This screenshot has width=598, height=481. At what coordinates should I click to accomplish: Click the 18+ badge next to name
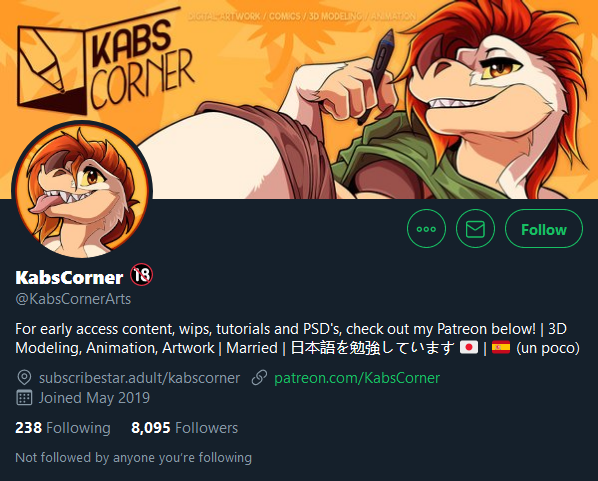click(x=141, y=275)
